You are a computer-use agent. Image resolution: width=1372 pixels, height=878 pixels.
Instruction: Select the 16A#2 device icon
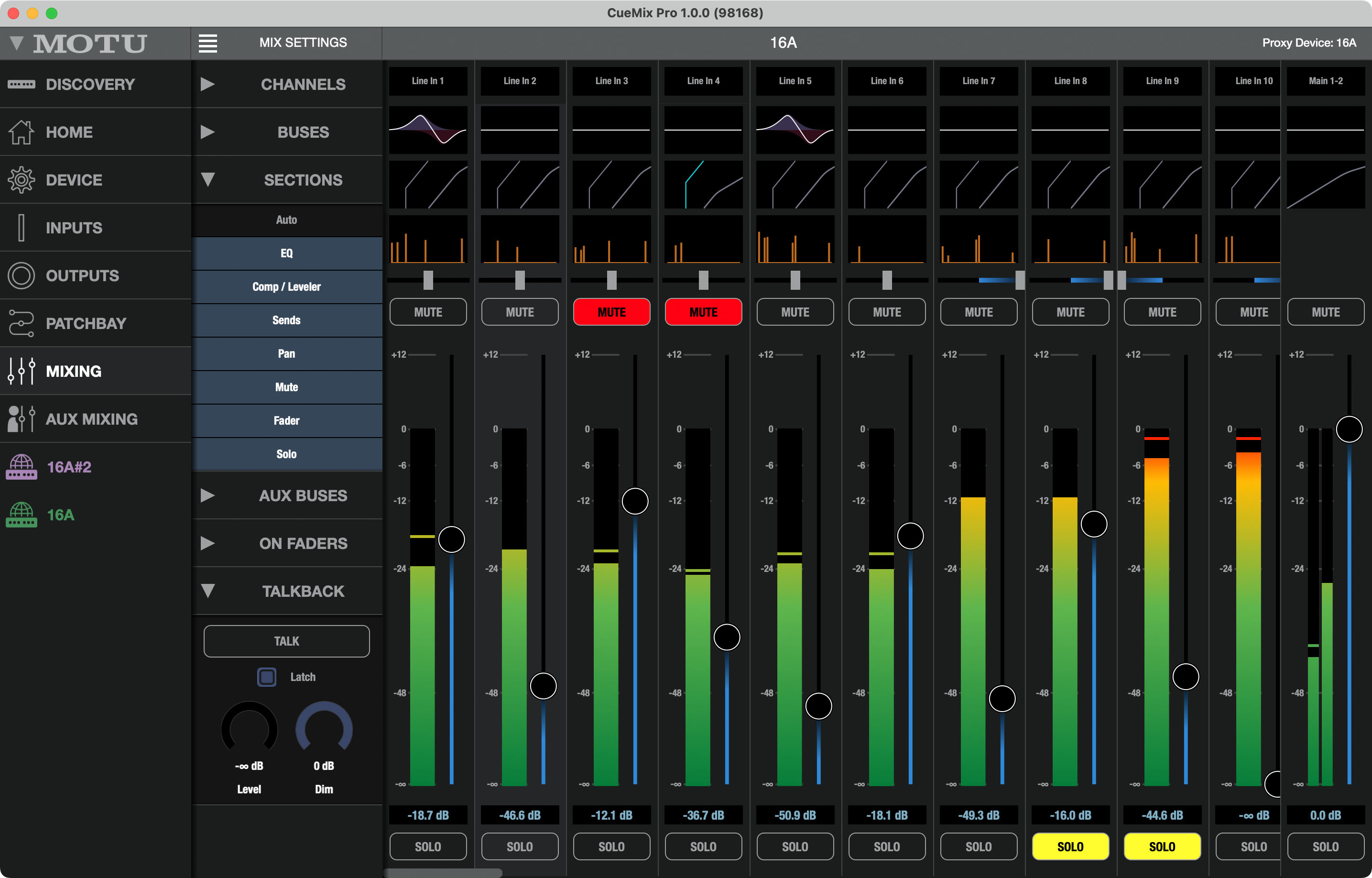pyautogui.click(x=22, y=467)
